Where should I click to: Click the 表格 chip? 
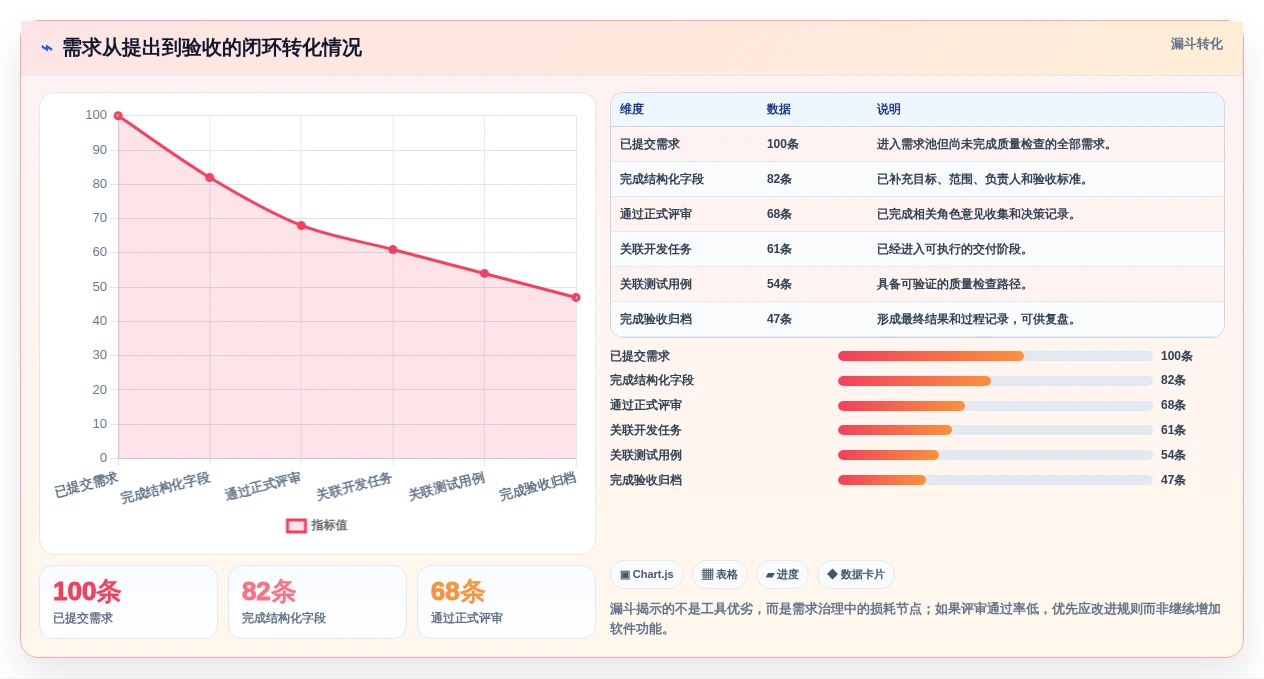(x=720, y=575)
